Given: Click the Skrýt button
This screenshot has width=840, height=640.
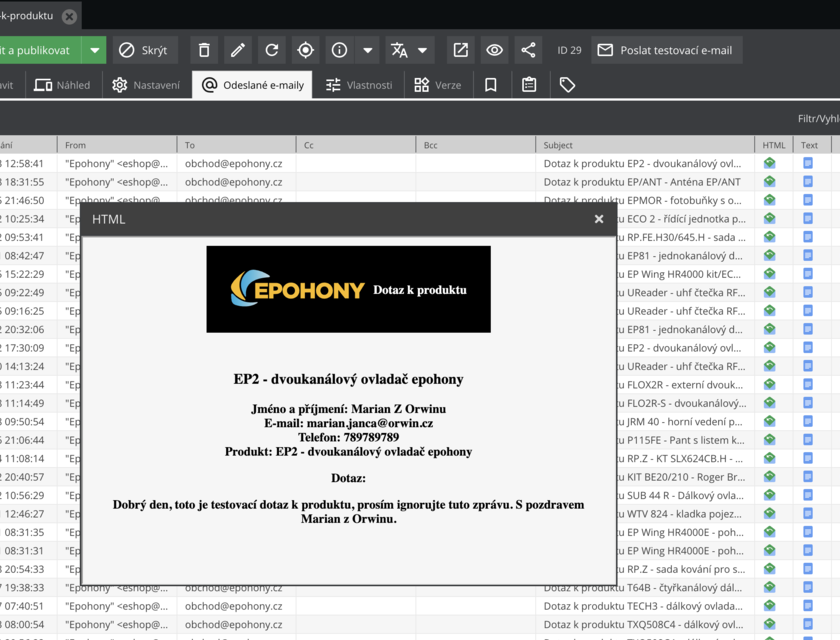Looking at the screenshot, I should (144, 50).
